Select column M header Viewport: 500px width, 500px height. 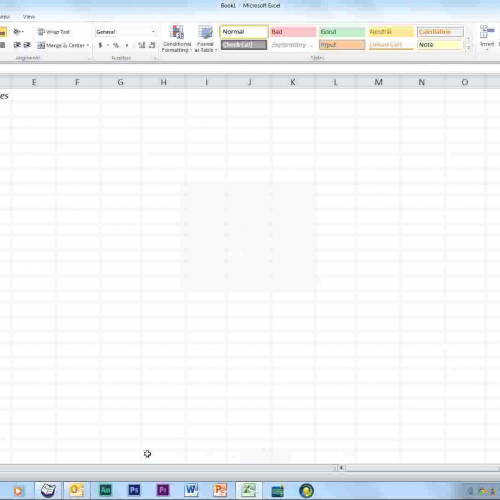(x=378, y=82)
